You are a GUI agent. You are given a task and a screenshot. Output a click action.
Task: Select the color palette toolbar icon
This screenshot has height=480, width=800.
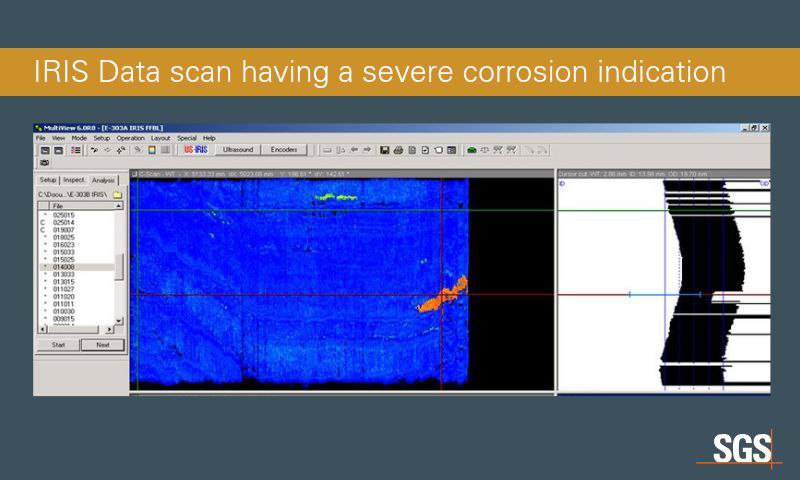click(152, 150)
